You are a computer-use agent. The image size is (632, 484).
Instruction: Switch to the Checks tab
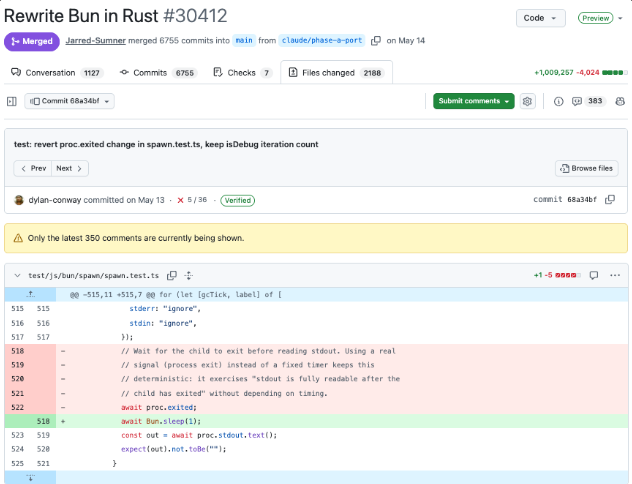[242, 73]
